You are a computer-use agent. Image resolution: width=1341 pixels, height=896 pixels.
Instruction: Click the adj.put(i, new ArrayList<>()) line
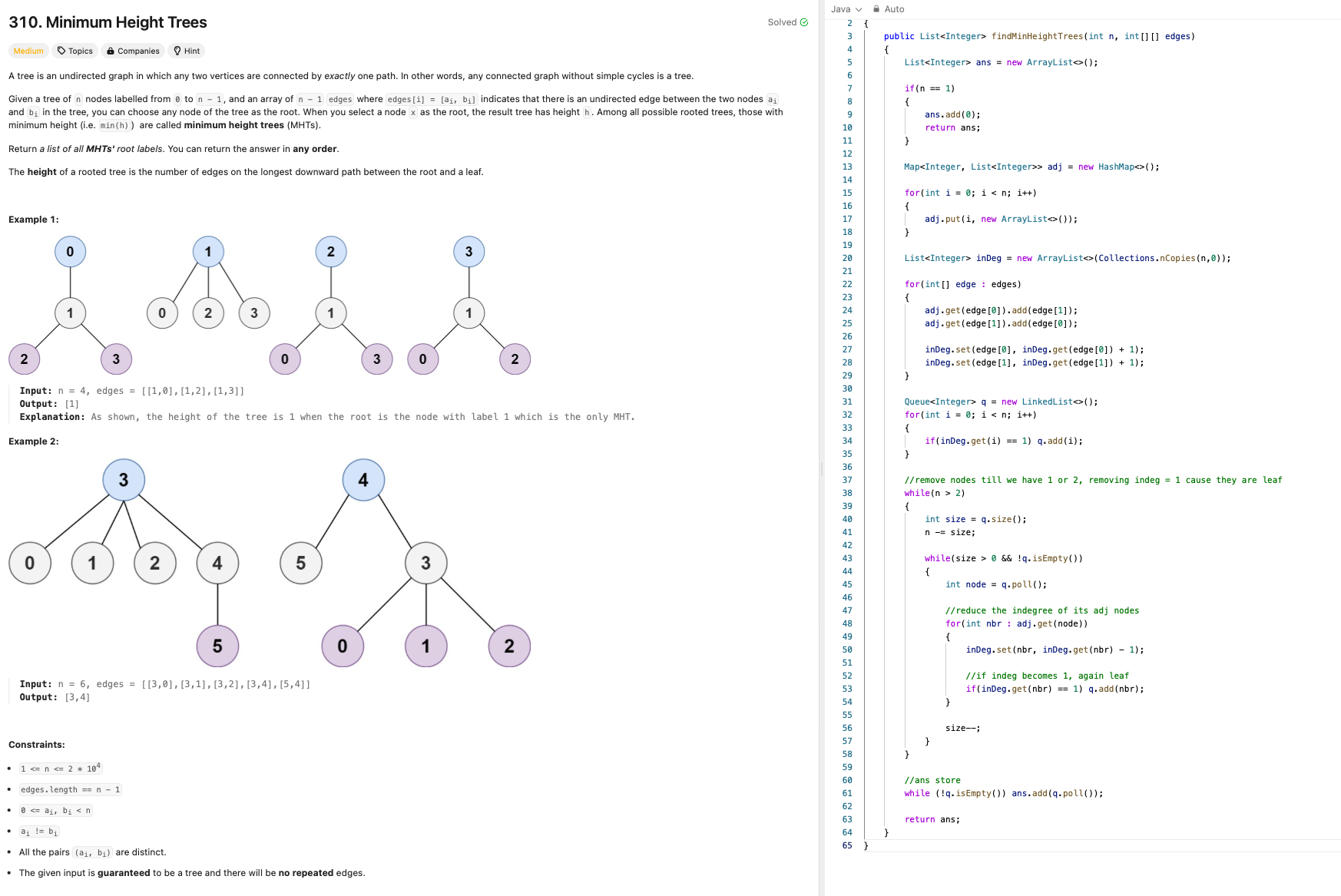1001,219
